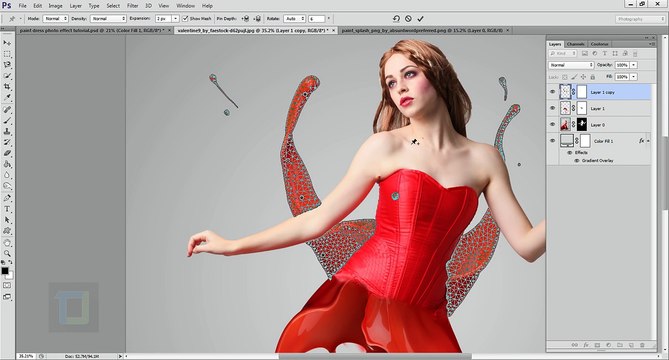Click the foreground color swatch
669x360 pixels.
(5, 271)
